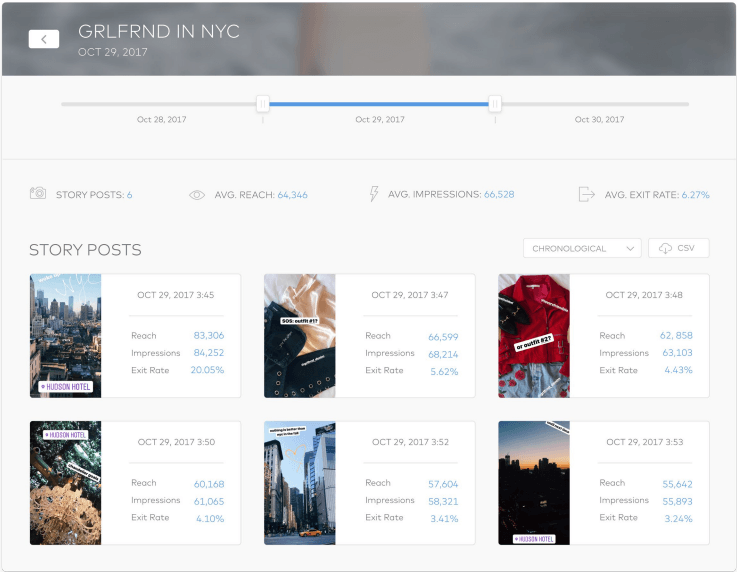Open the street buildings taxi story thumbnail

click(x=300, y=483)
